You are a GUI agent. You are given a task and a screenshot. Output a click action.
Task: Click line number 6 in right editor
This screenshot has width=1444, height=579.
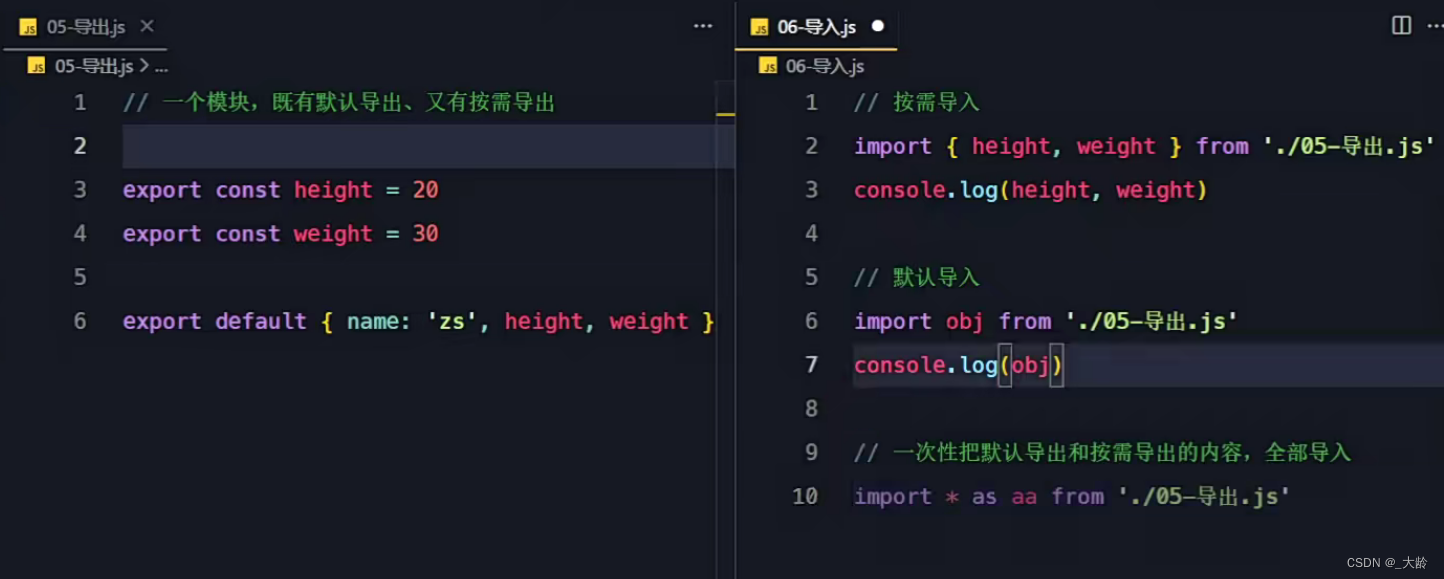(x=810, y=321)
